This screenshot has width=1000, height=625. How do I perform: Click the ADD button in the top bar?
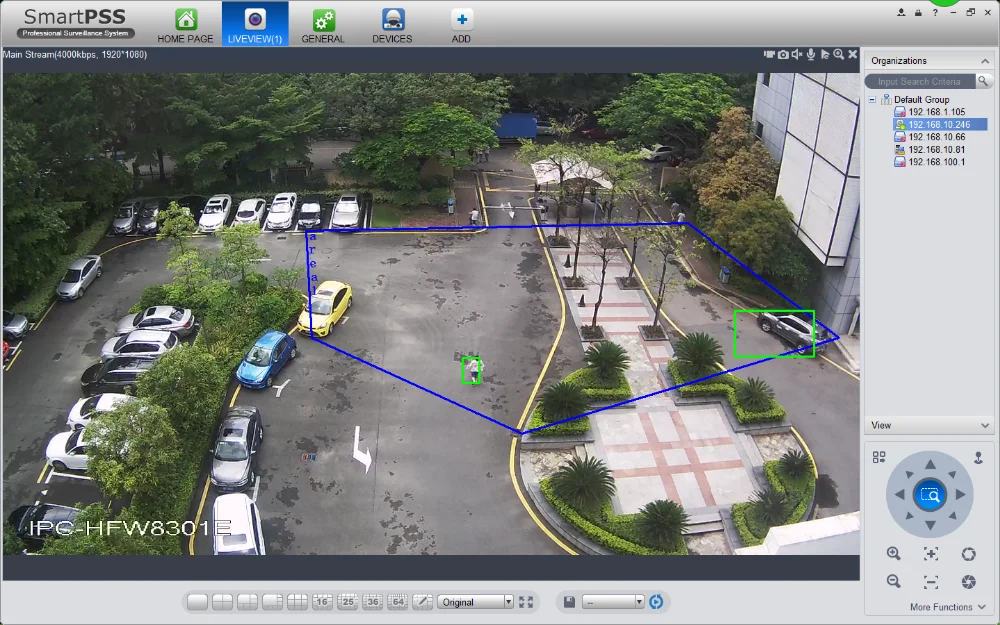point(461,25)
